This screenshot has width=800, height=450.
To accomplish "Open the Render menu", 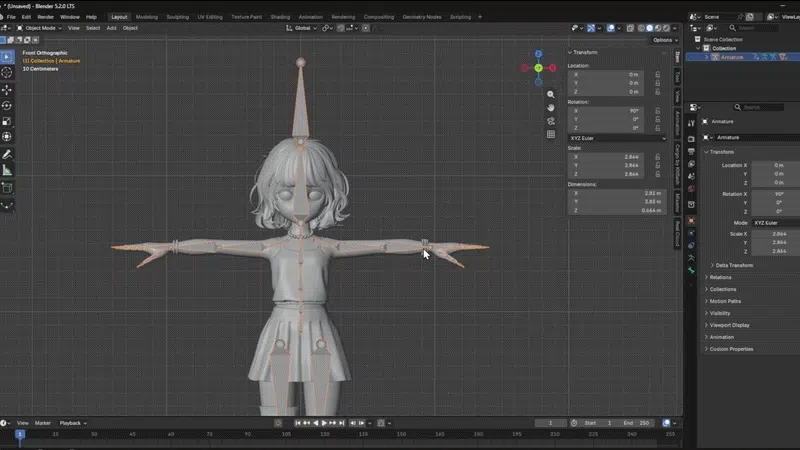I will pyautogui.click(x=45, y=17).
